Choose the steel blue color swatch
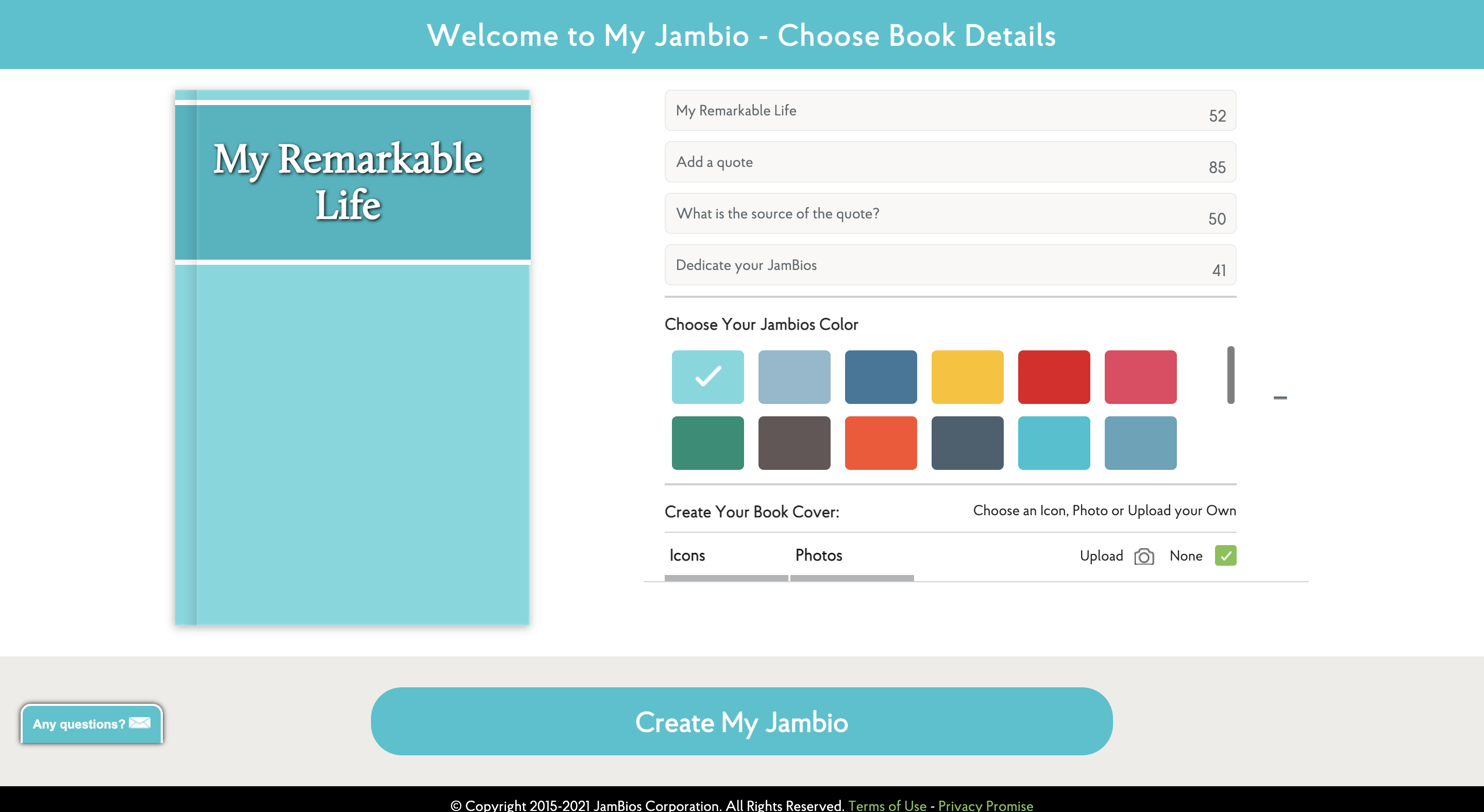Image resolution: width=1484 pixels, height=812 pixels. [x=881, y=377]
